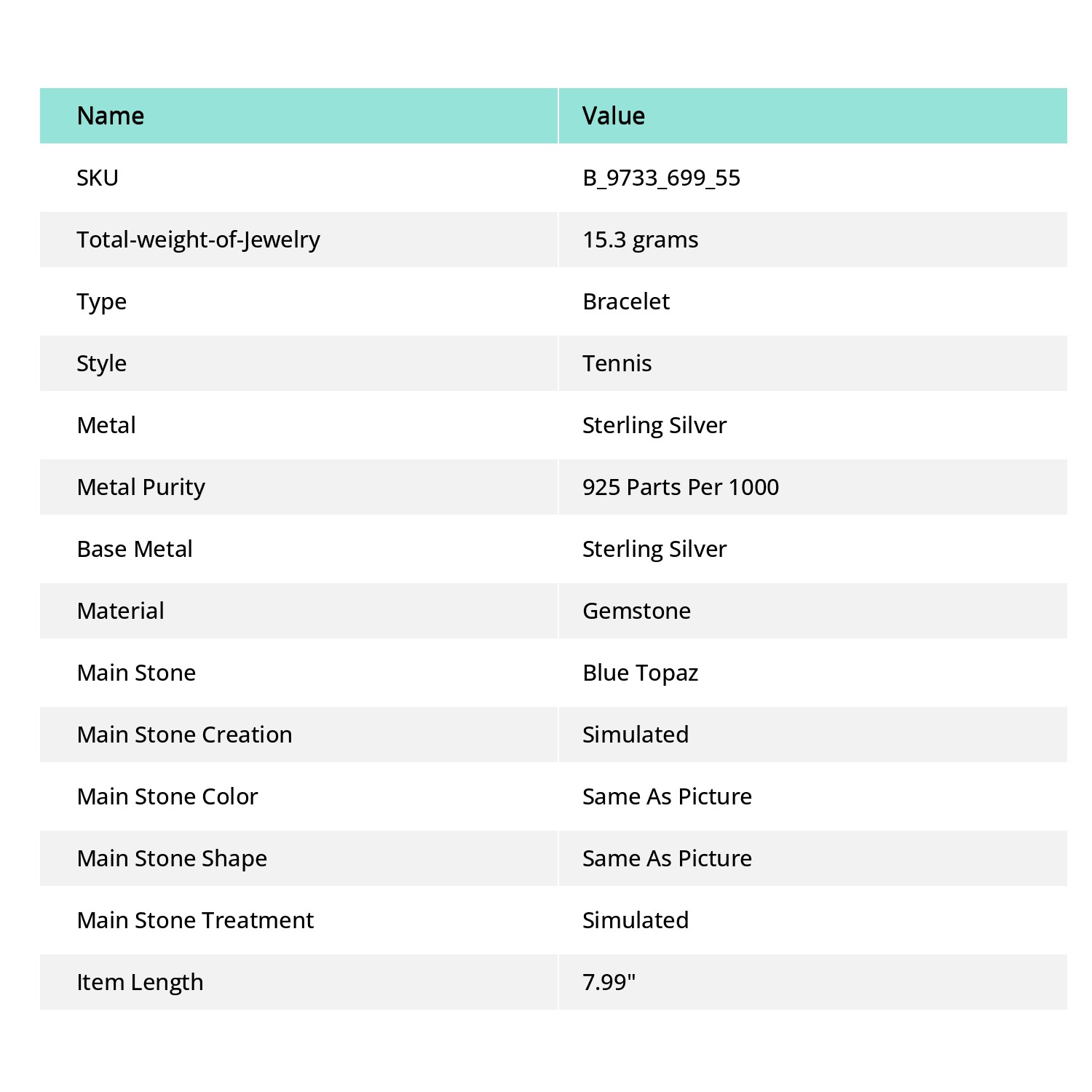The height and width of the screenshot is (1092, 1092).
Task: Click the Type row label
Action: [x=101, y=301]
